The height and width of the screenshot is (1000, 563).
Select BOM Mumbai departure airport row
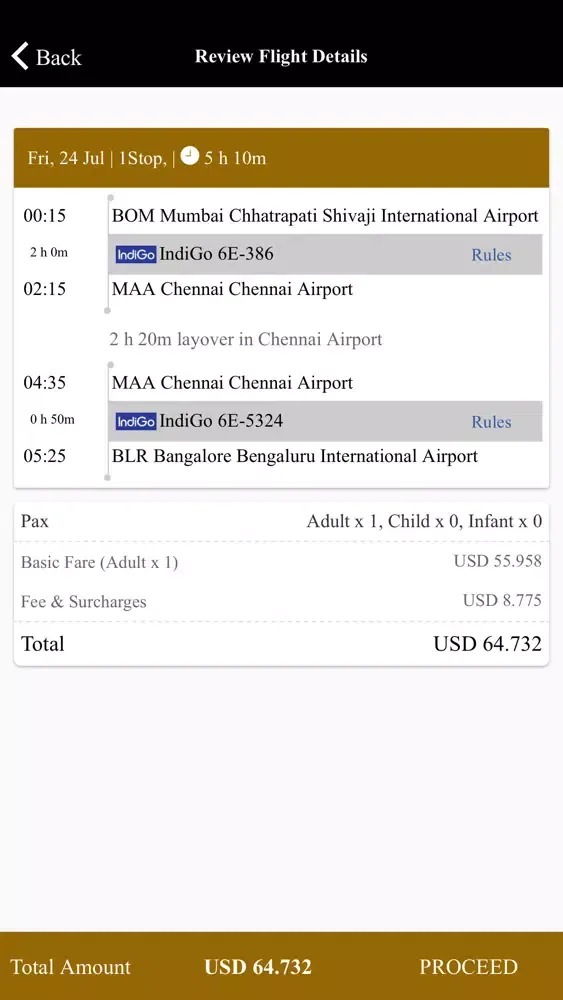[281, 216]
